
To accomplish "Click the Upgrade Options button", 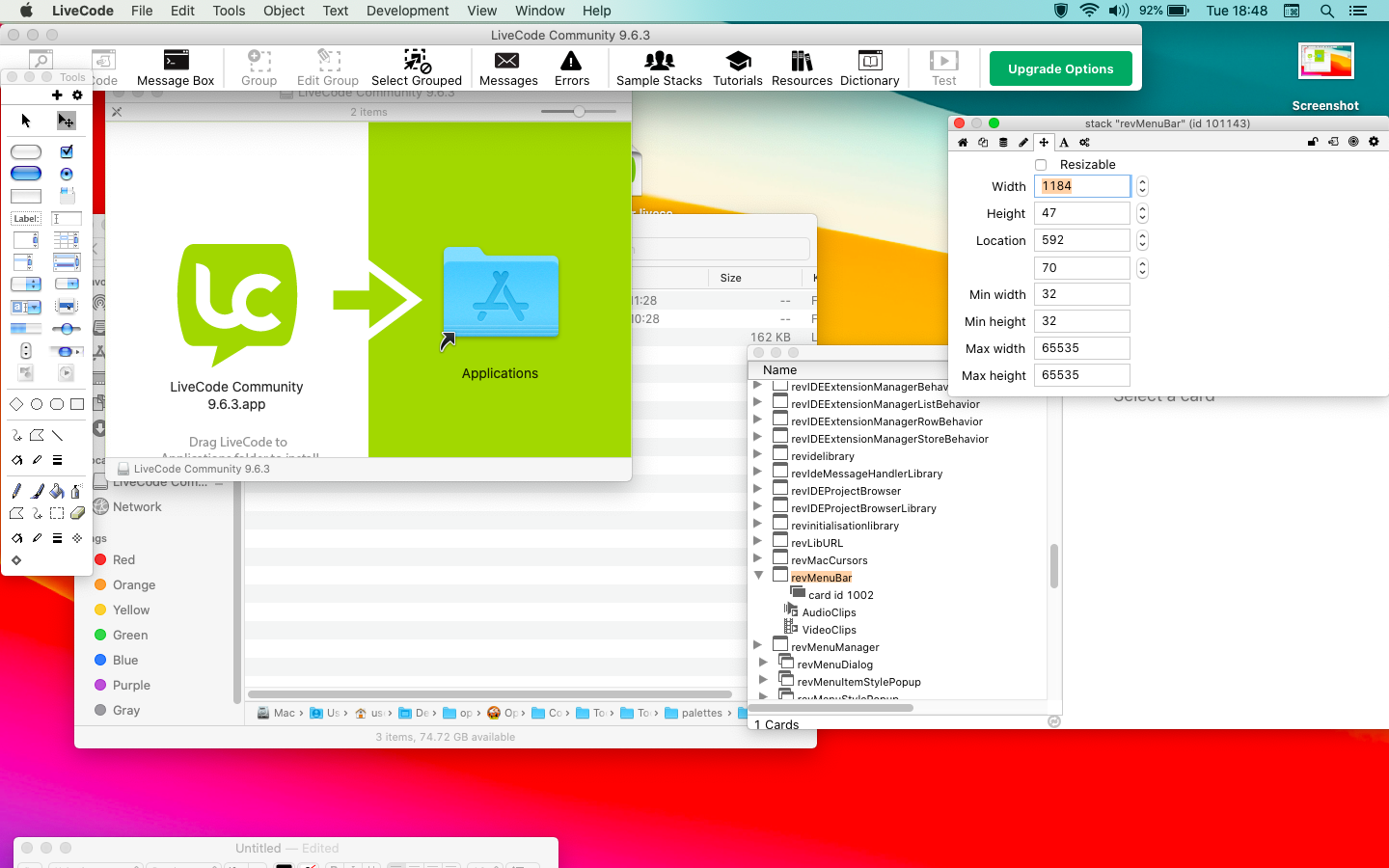I will coord(1060,68).
